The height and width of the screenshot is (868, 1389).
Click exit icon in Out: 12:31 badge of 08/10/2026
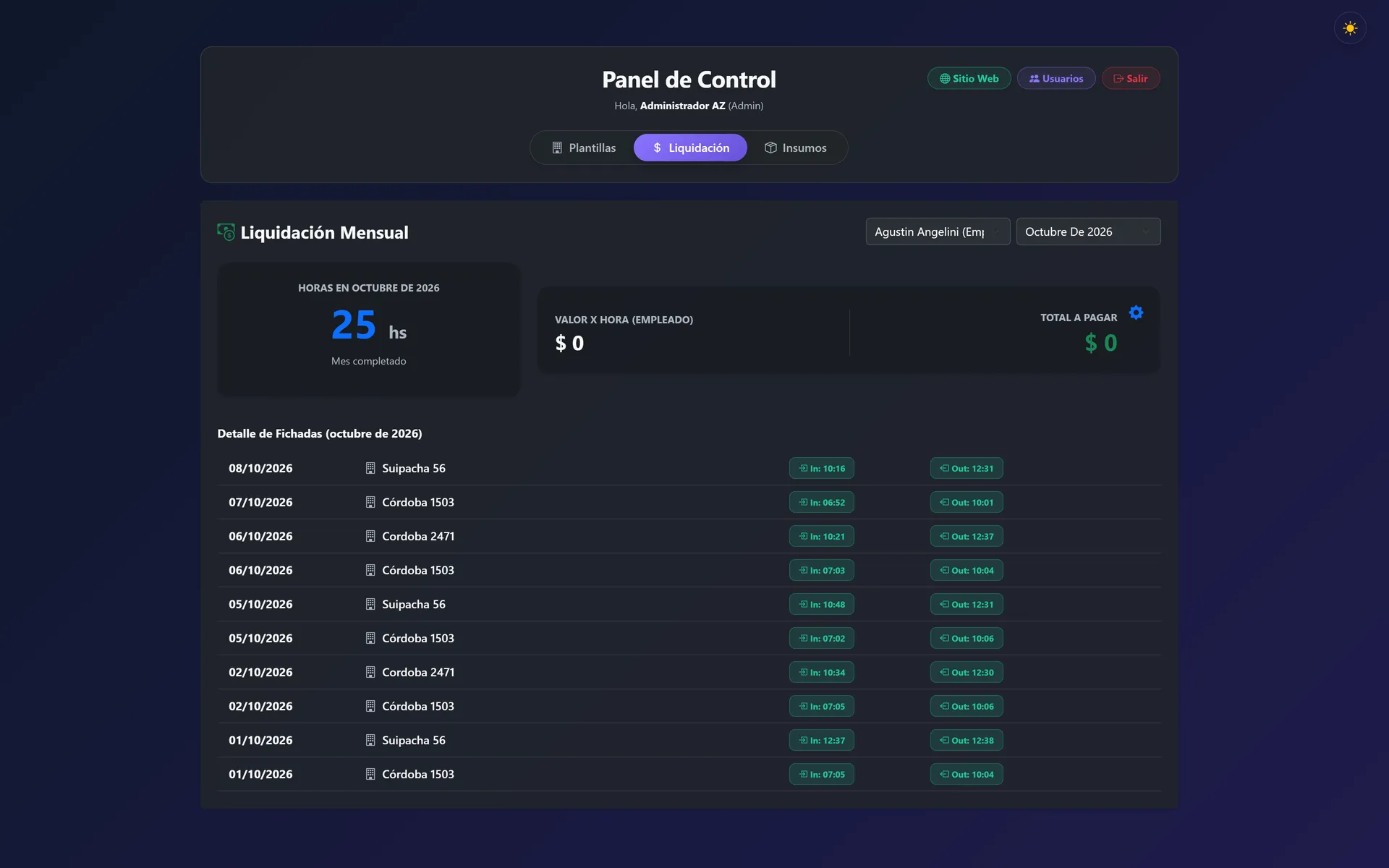(944, 468)
